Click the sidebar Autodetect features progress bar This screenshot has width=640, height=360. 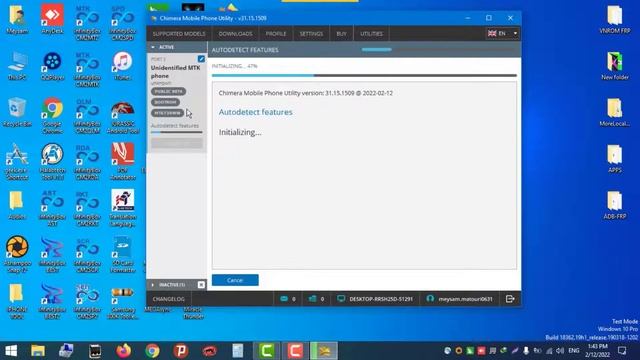point(176,132)
